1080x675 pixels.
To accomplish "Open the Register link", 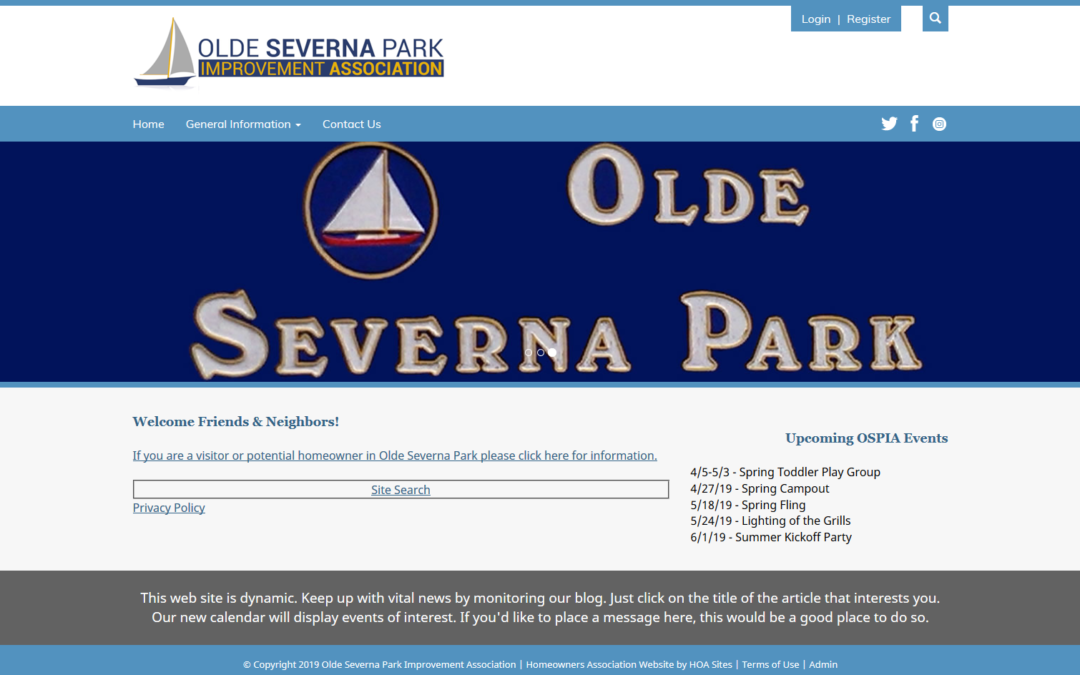I will click(869, 19).
